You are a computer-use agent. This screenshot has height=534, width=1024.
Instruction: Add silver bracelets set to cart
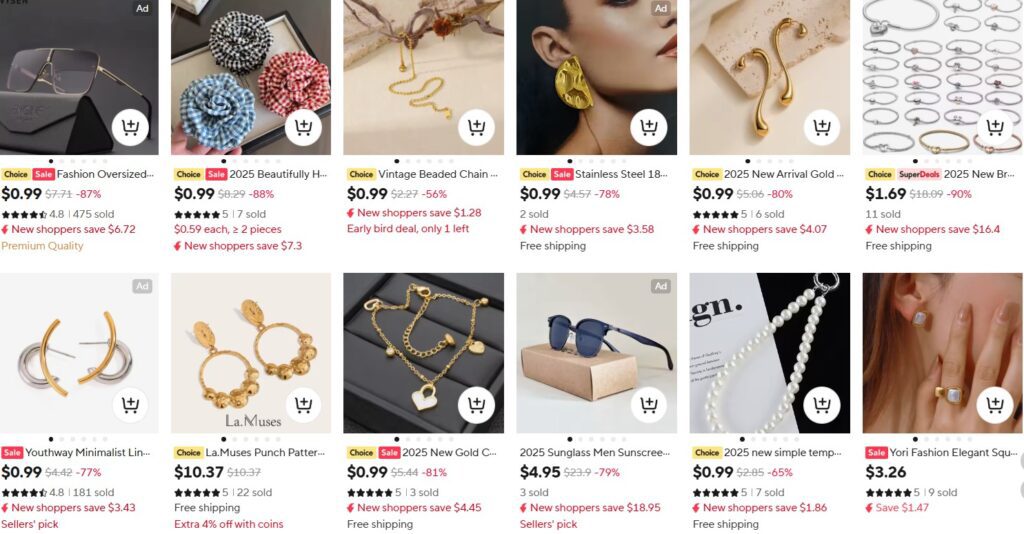click(995, 127)
